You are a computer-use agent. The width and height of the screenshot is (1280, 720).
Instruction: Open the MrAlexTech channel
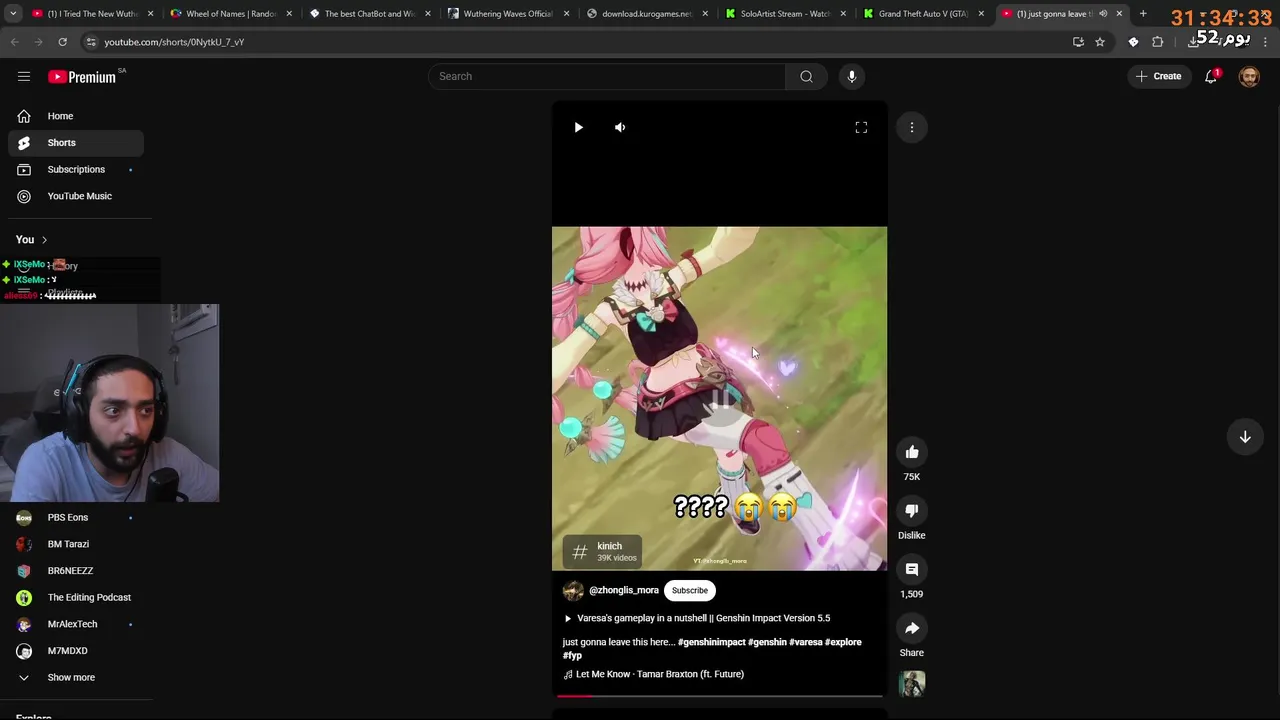[76, 624]
